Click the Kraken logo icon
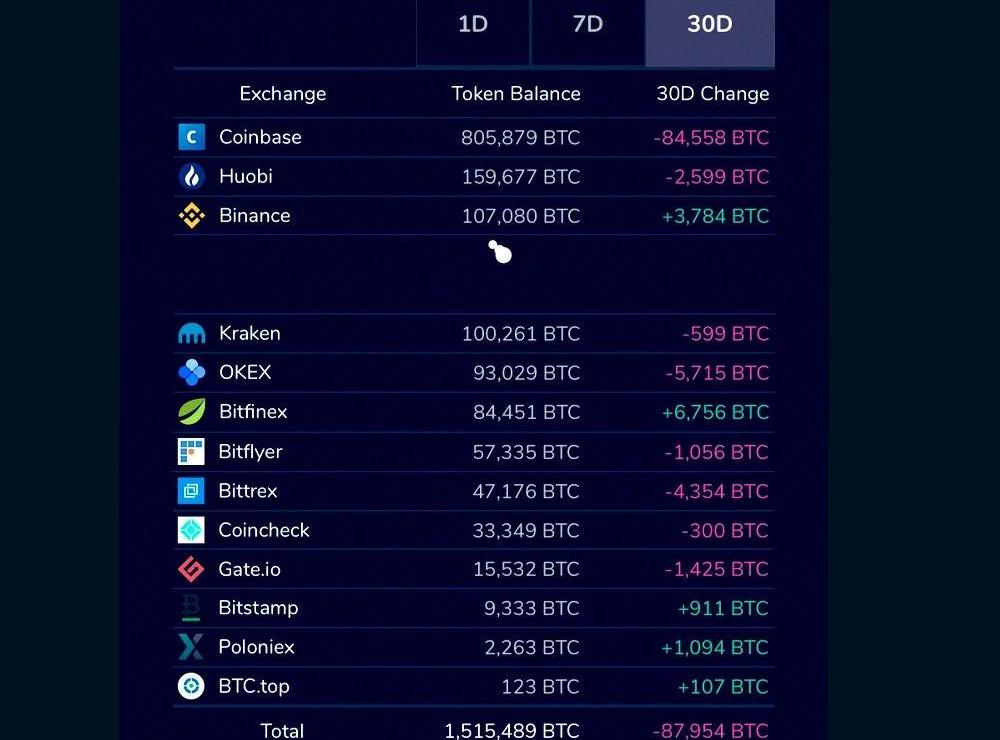Screen dimensions: 1000x740 tap(191, 334)
